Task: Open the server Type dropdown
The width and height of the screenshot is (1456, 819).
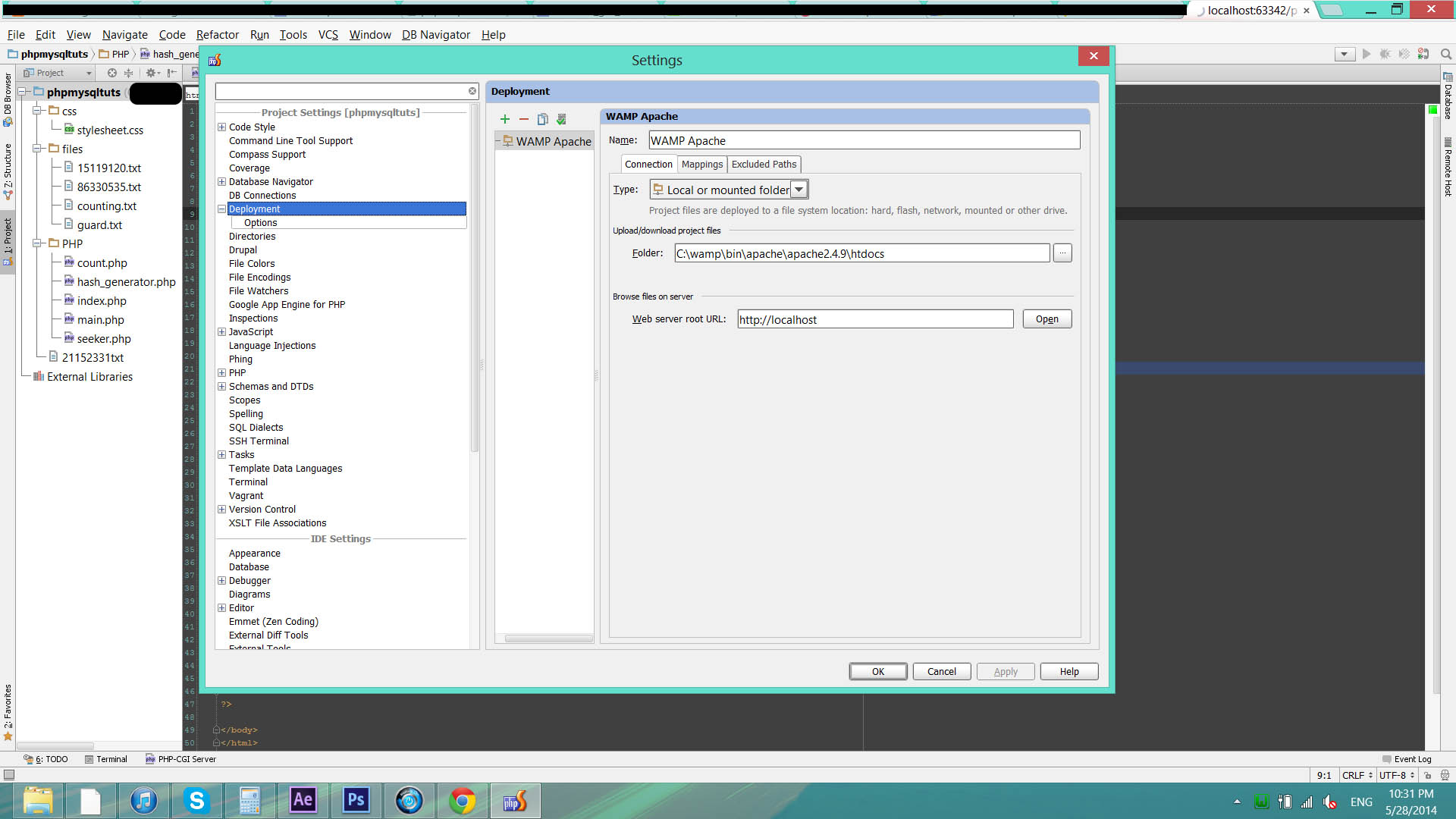Action: click(x=799, y=190)
